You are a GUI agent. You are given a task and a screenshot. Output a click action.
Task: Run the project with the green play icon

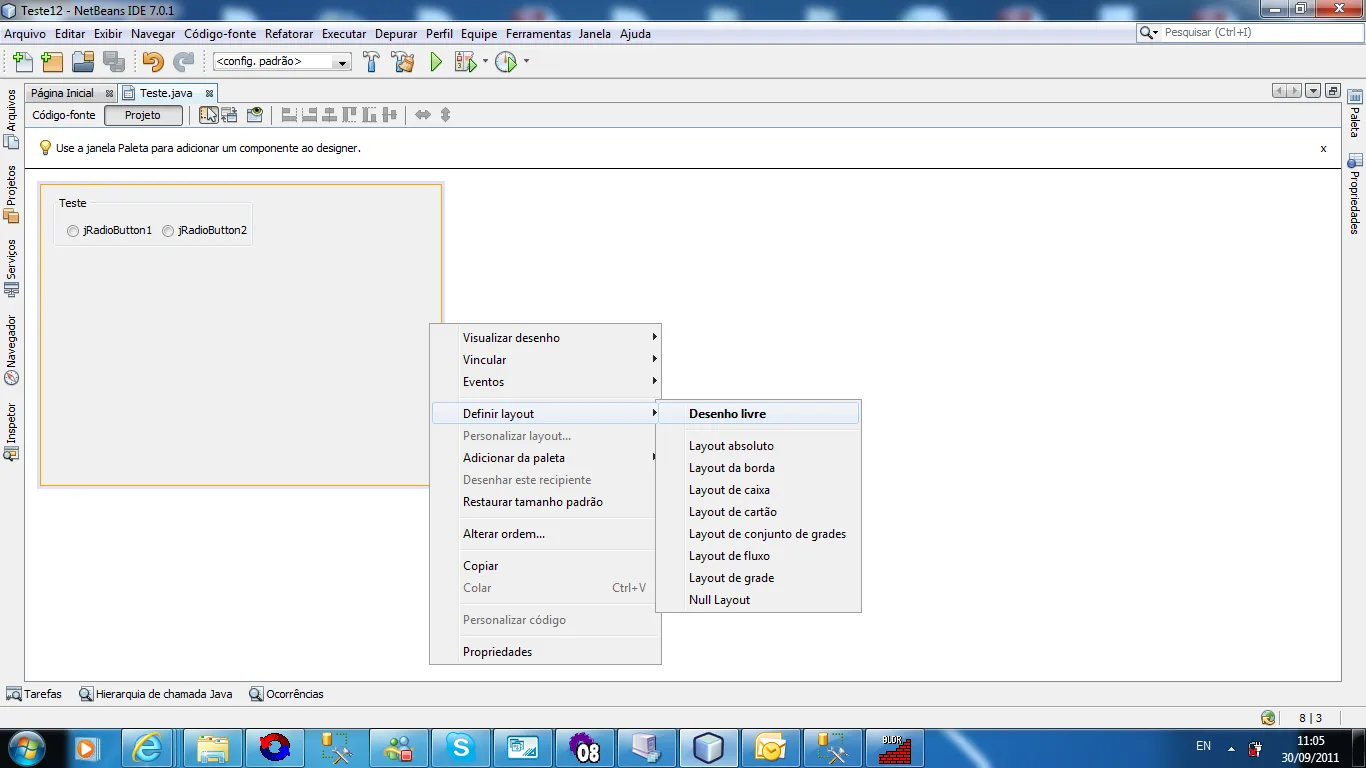[x=436, y=62]
